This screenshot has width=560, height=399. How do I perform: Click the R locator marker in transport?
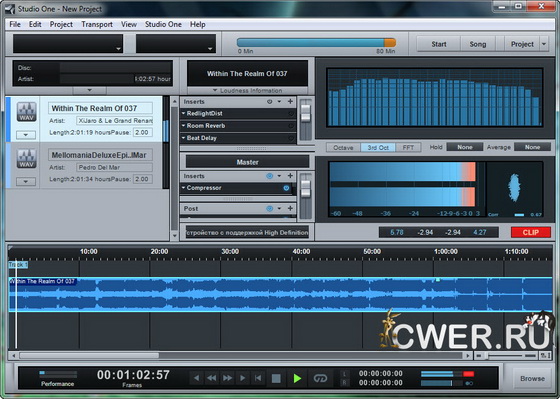tap(345, 383)
